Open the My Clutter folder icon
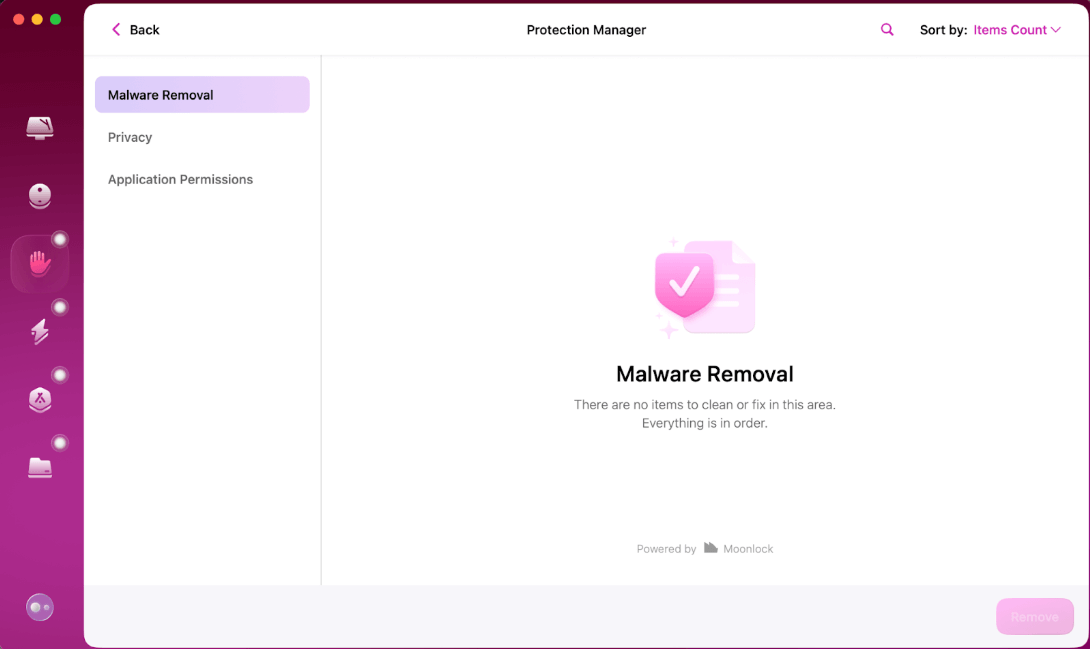 point(40,466)
